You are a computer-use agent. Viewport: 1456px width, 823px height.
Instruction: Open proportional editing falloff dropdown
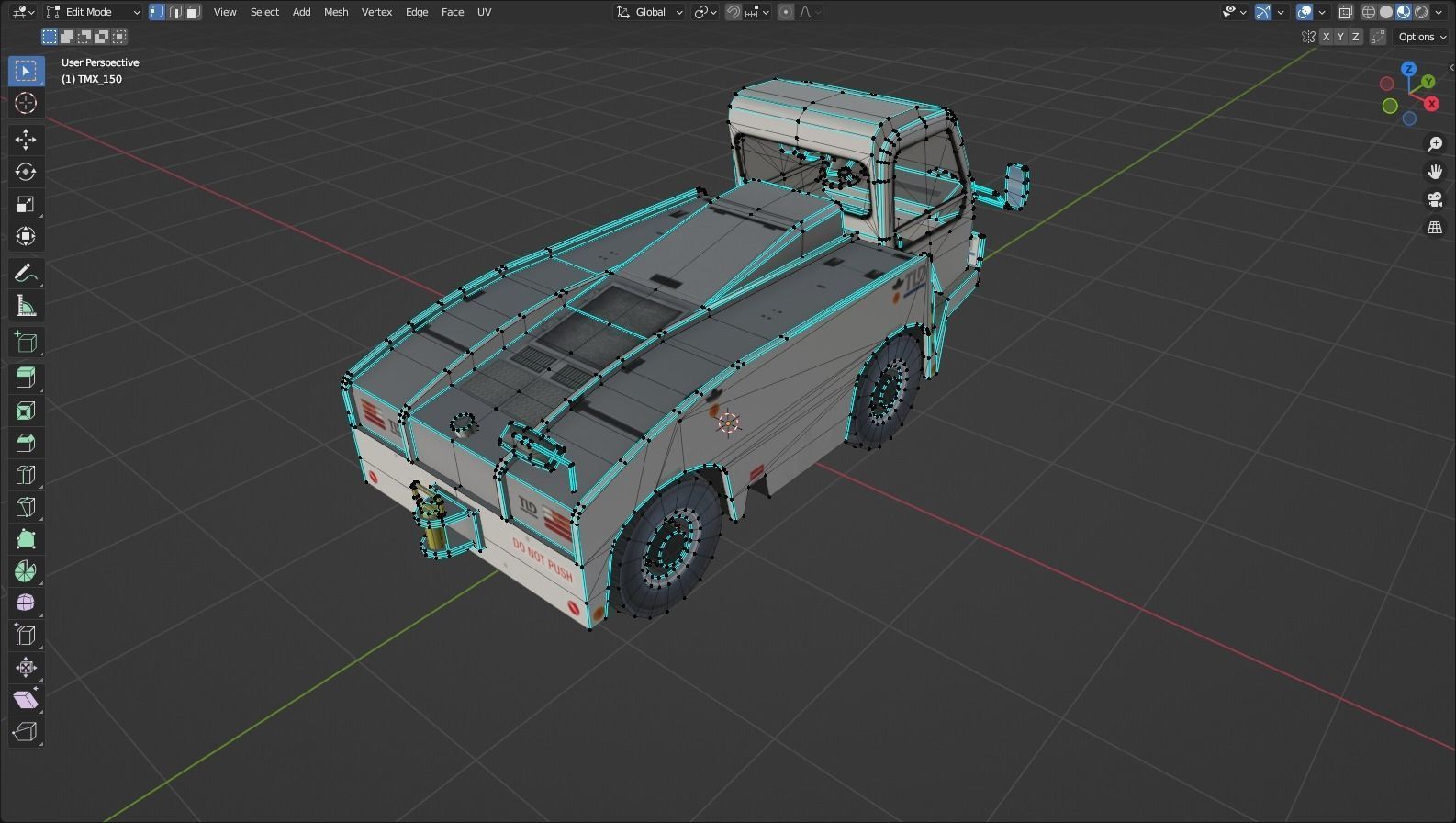tap(811, 12)
